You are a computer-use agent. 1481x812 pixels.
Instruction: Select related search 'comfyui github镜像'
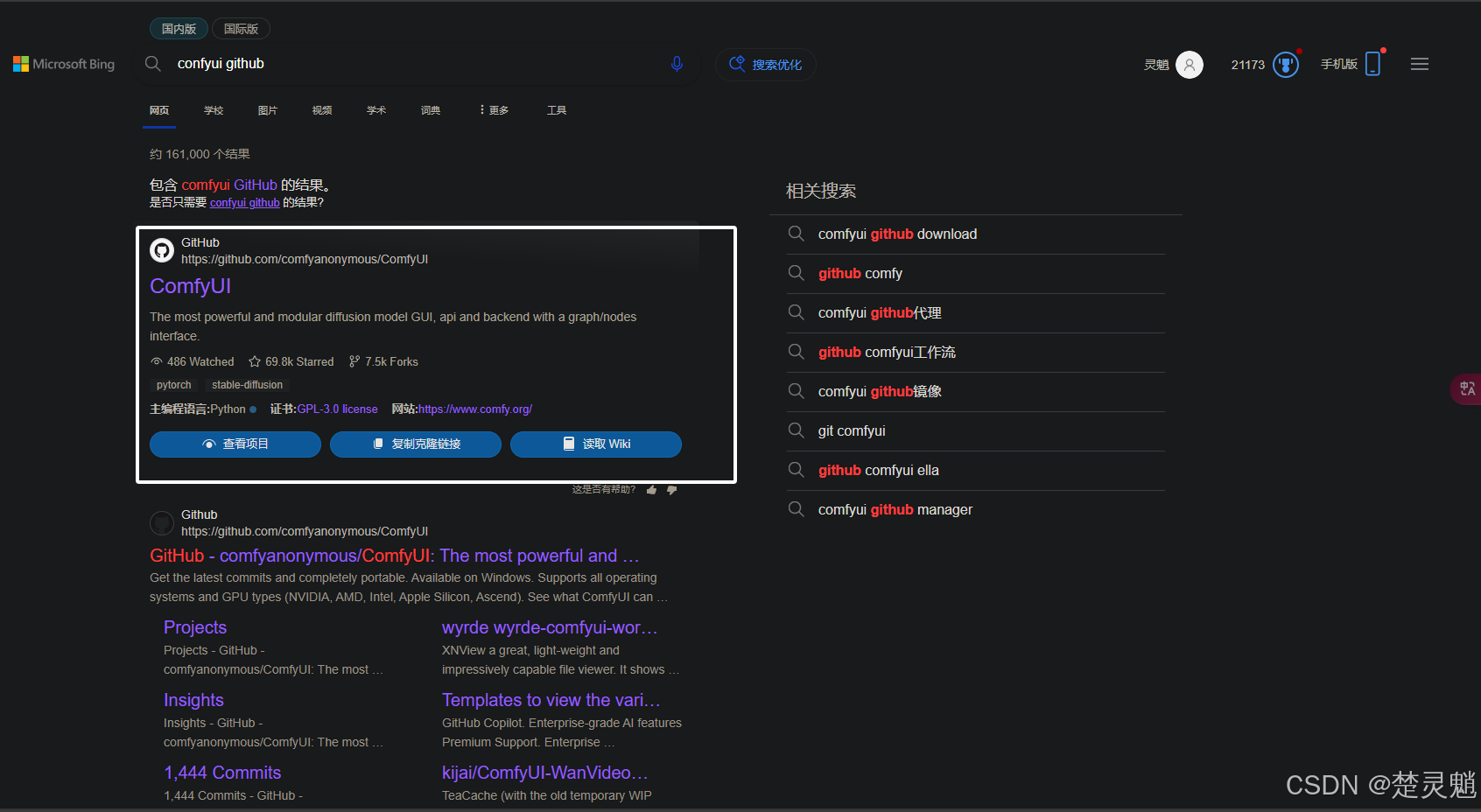pos(880,391)
